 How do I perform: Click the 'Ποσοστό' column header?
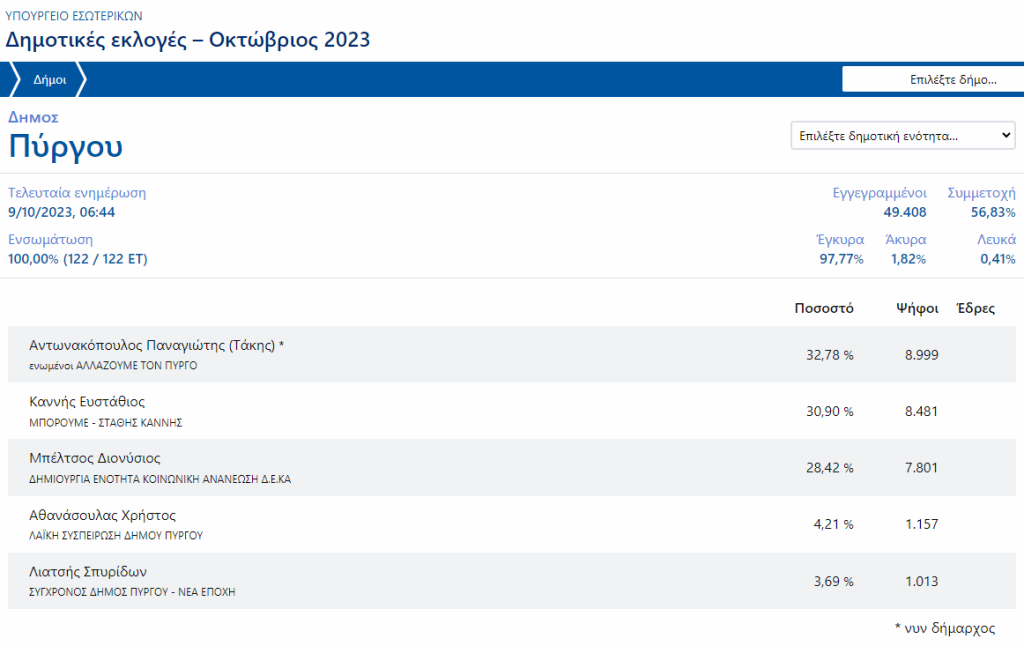tap(823, 308)
